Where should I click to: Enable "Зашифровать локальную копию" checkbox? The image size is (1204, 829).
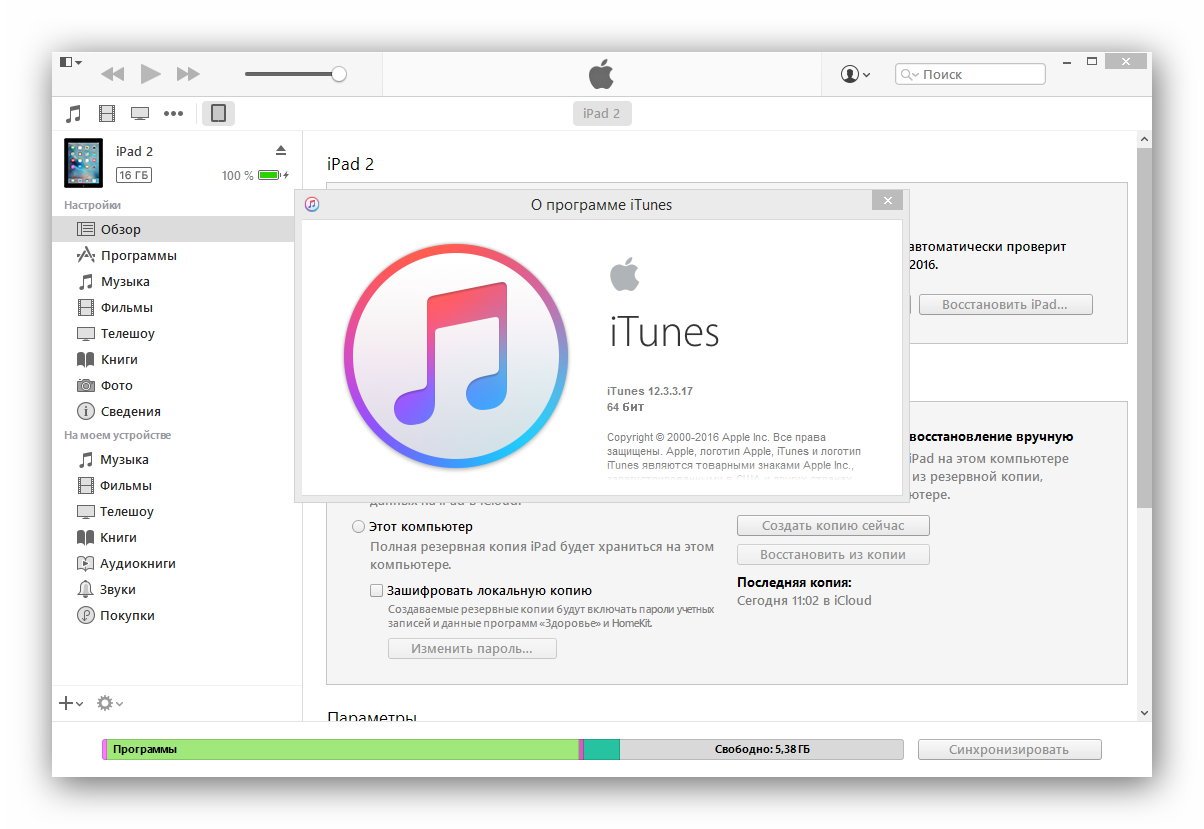click(x=376, y=591)
